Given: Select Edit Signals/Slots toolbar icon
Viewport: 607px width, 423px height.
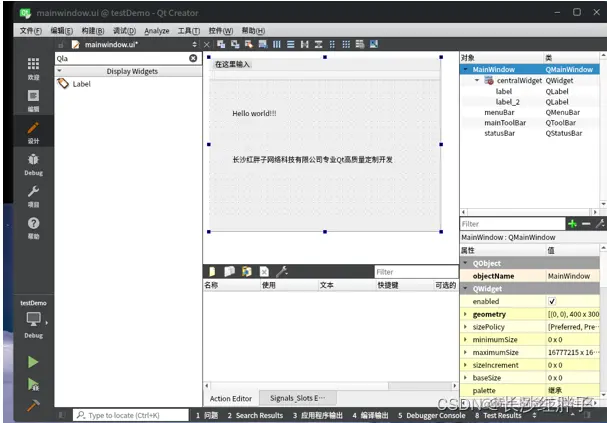Looking at the screenshot, I should click(x=235, y=44).
